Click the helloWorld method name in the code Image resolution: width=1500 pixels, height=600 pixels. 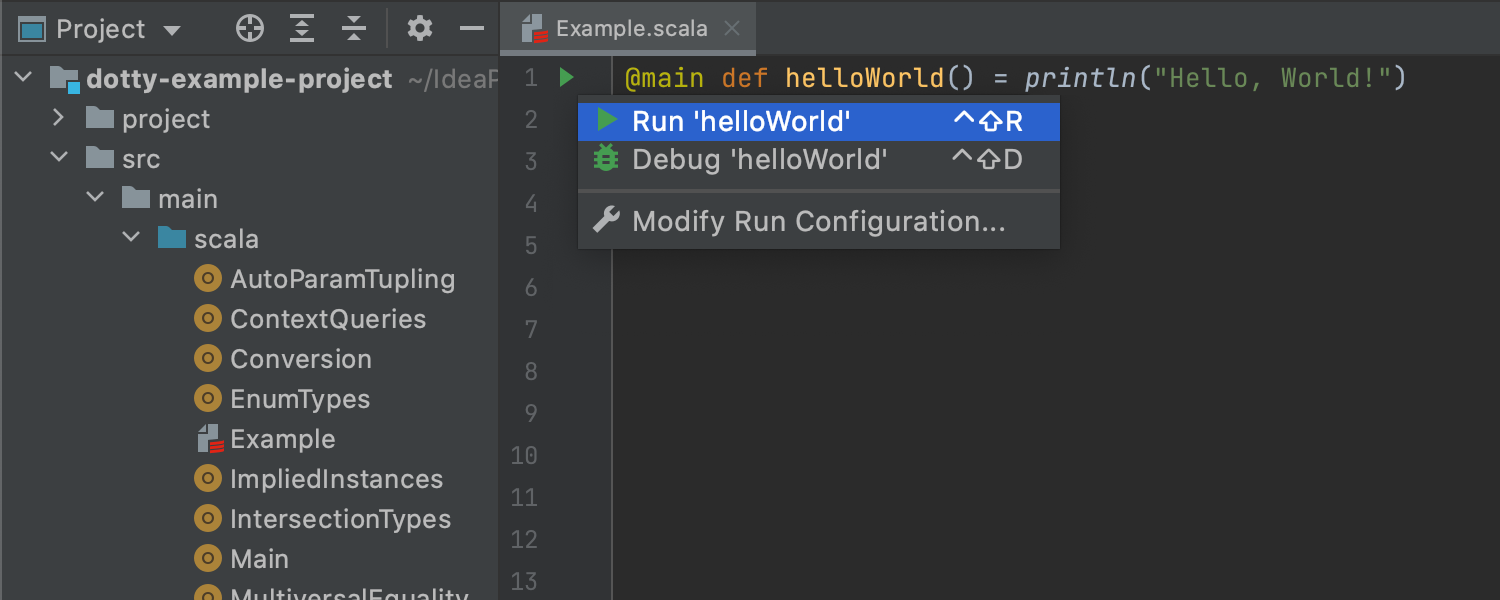[864, 78]
